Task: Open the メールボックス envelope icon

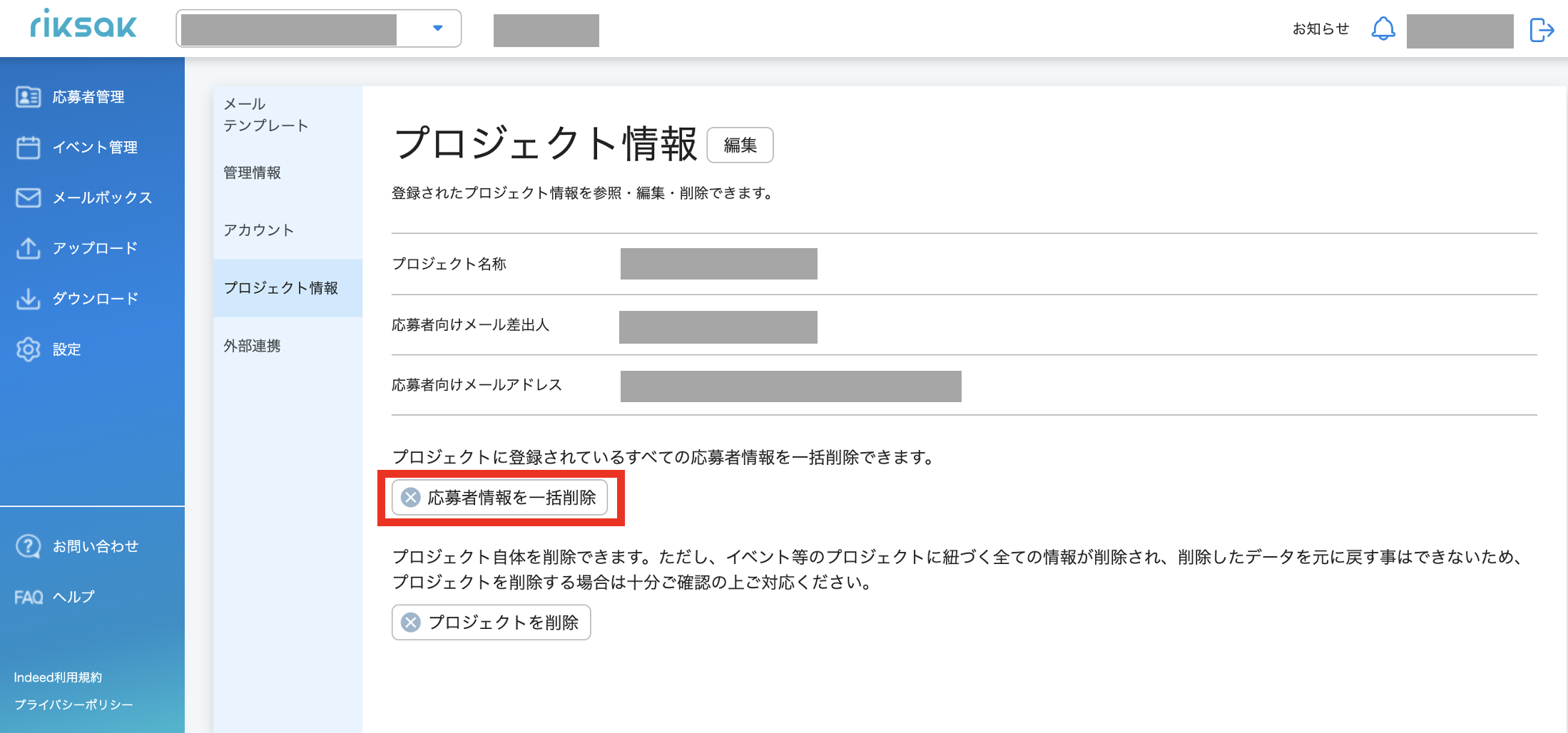Action: coord(28,198)
